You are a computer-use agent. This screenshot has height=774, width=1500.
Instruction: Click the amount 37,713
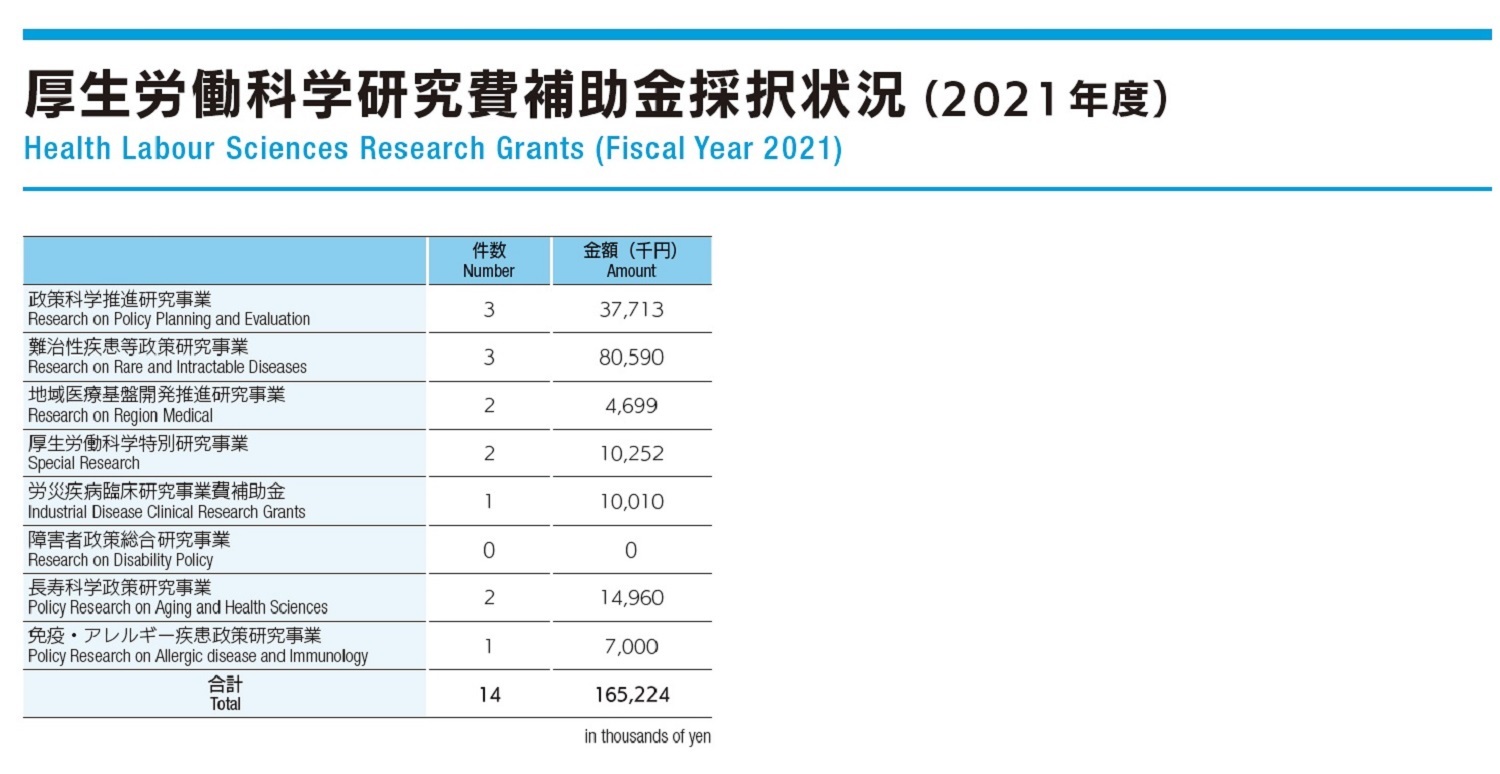pyautogui.click(x=631, y=310)
